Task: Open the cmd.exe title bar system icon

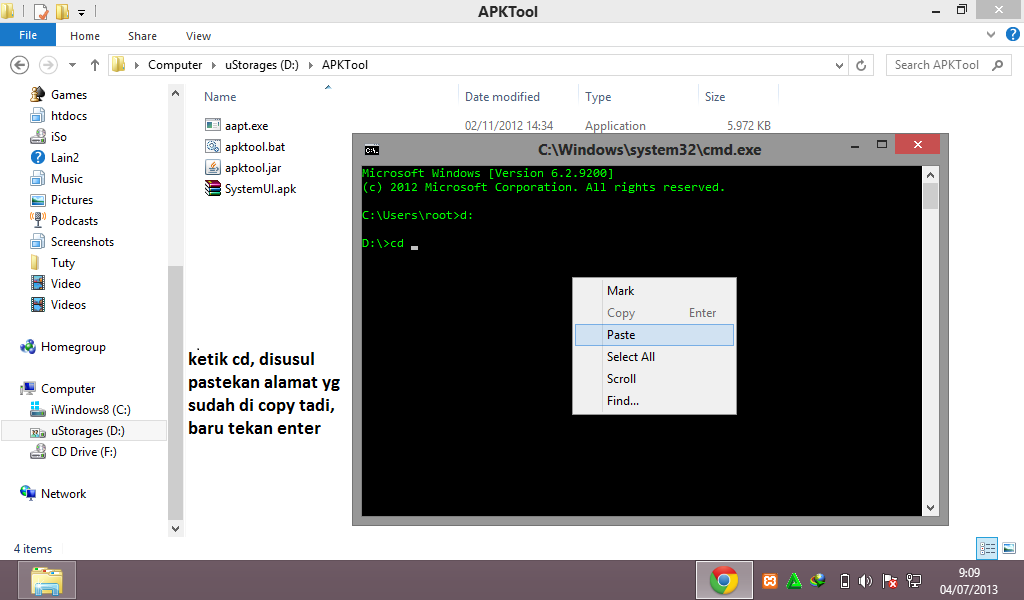Action: coord(372,150)
